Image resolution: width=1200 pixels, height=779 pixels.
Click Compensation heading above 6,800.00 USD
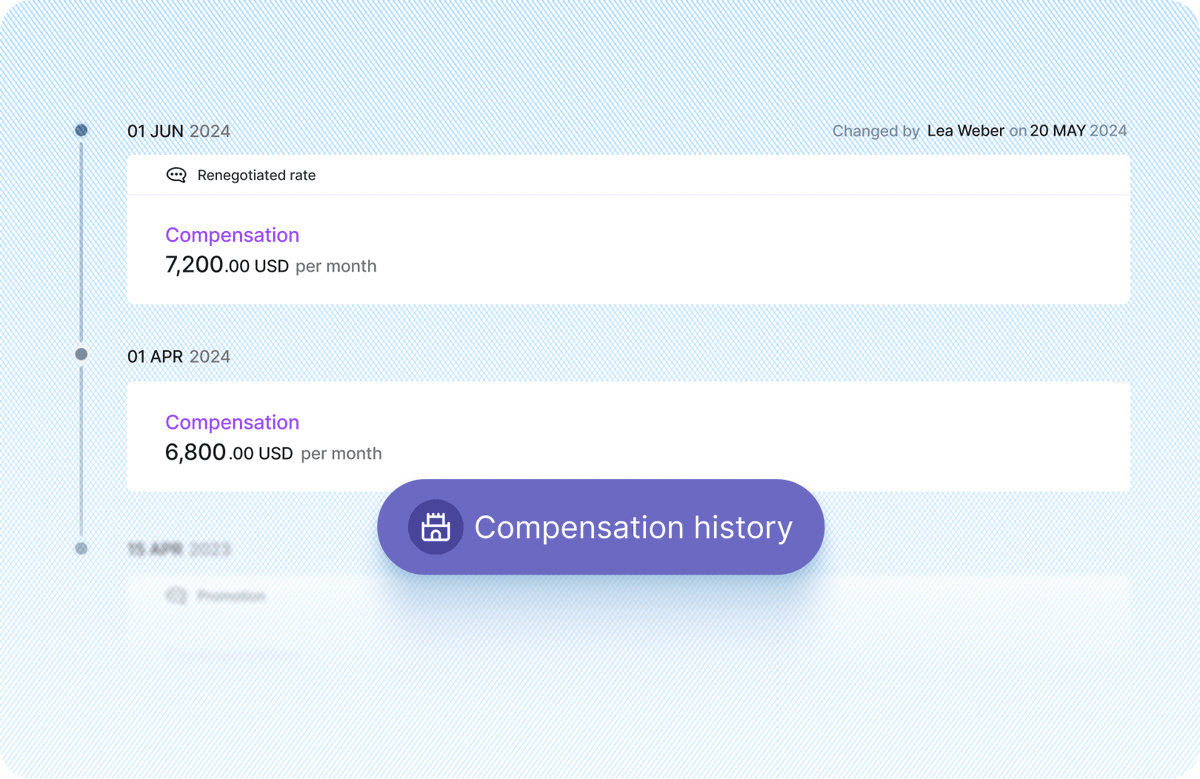(232, 422)
